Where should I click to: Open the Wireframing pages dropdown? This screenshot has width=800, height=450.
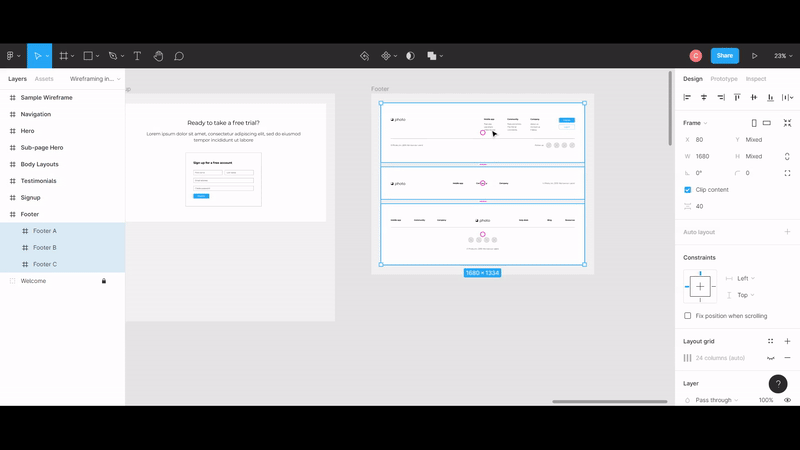pyautogui.click(x=95, y=79)
